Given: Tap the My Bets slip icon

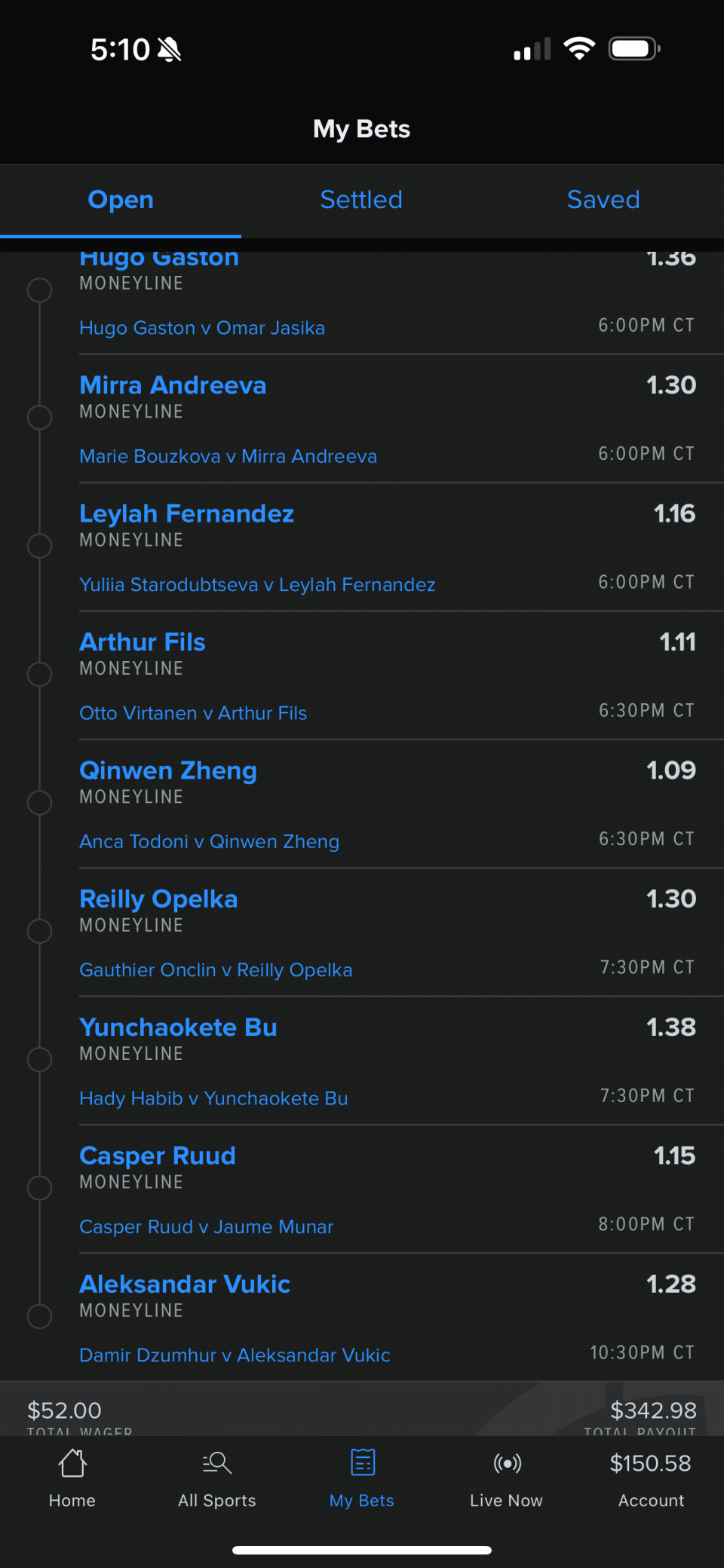Looking at the screenshot, I should (x=363, y=1464).
